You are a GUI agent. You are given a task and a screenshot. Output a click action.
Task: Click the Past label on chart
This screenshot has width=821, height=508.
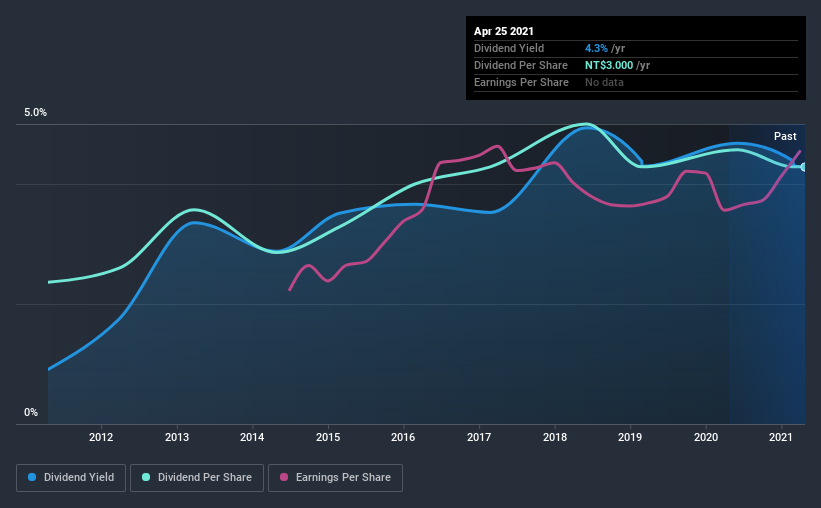(x=785, y=136)
